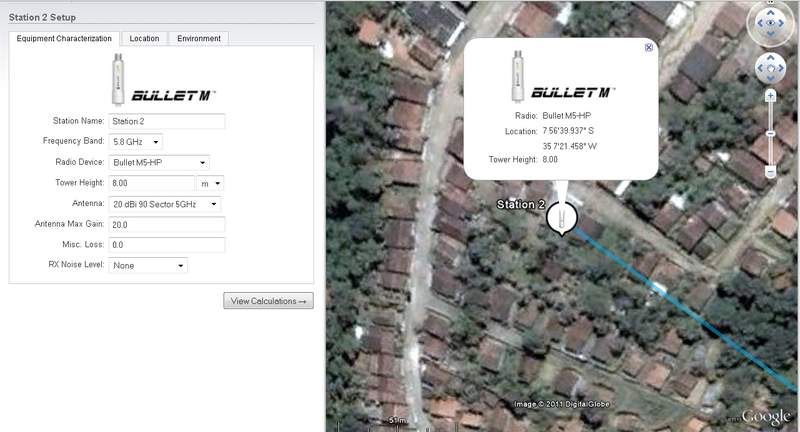Tilt map view down with look control
800x432 pixels.
[x=770, y=34]
